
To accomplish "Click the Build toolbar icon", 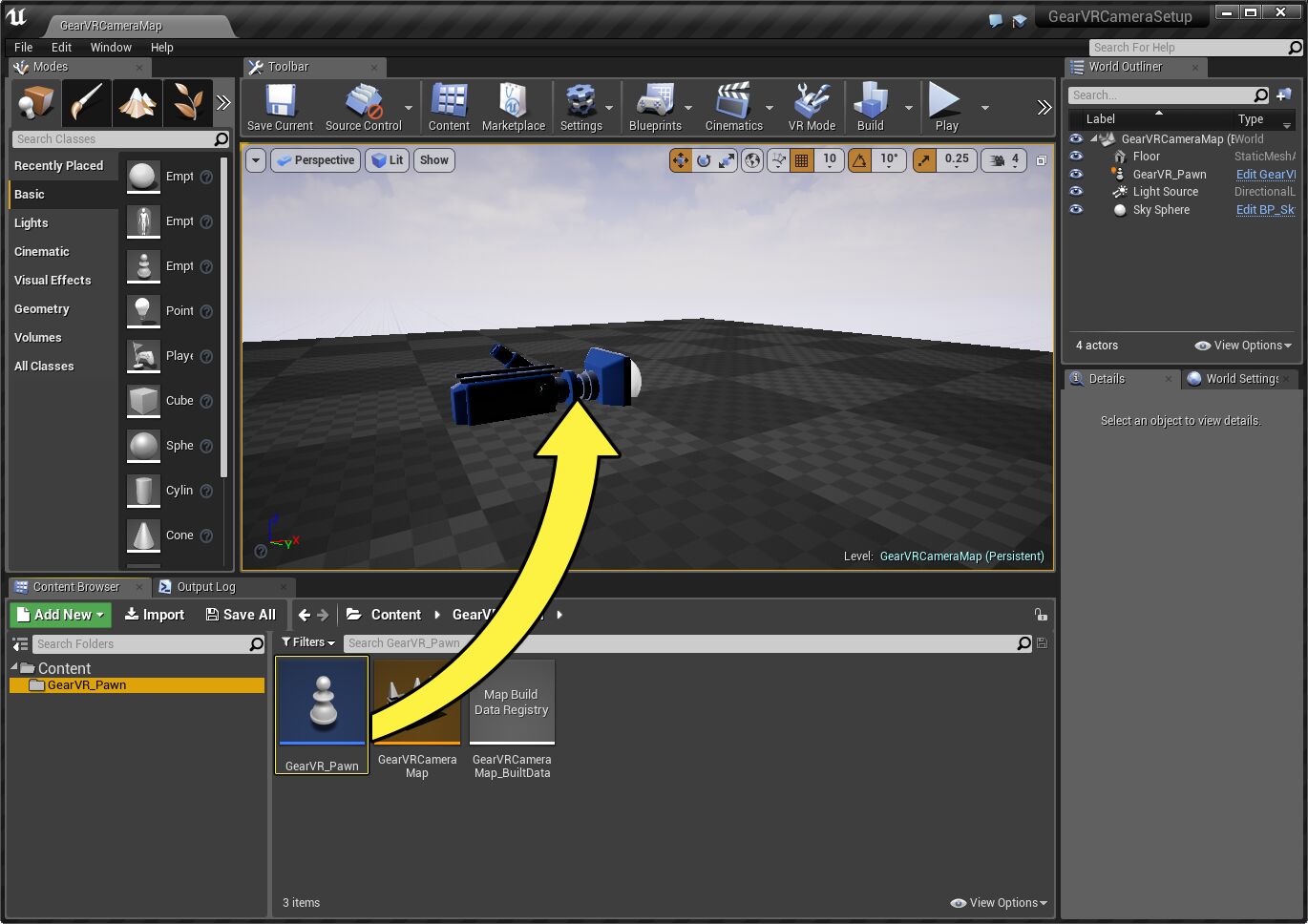I will pyautogui.click(x=870, y=107).
